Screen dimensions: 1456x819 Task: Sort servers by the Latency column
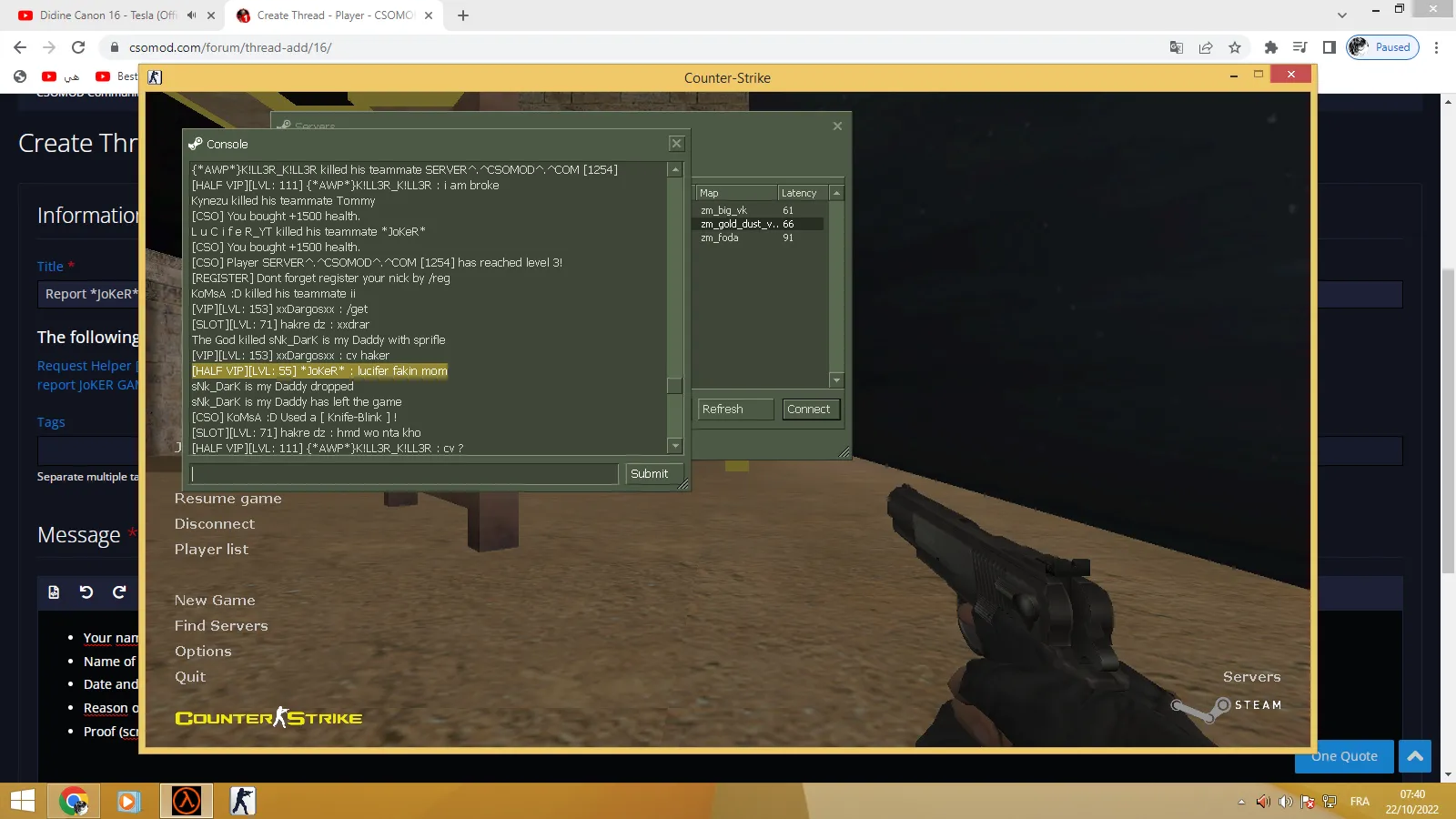(804, 193)
